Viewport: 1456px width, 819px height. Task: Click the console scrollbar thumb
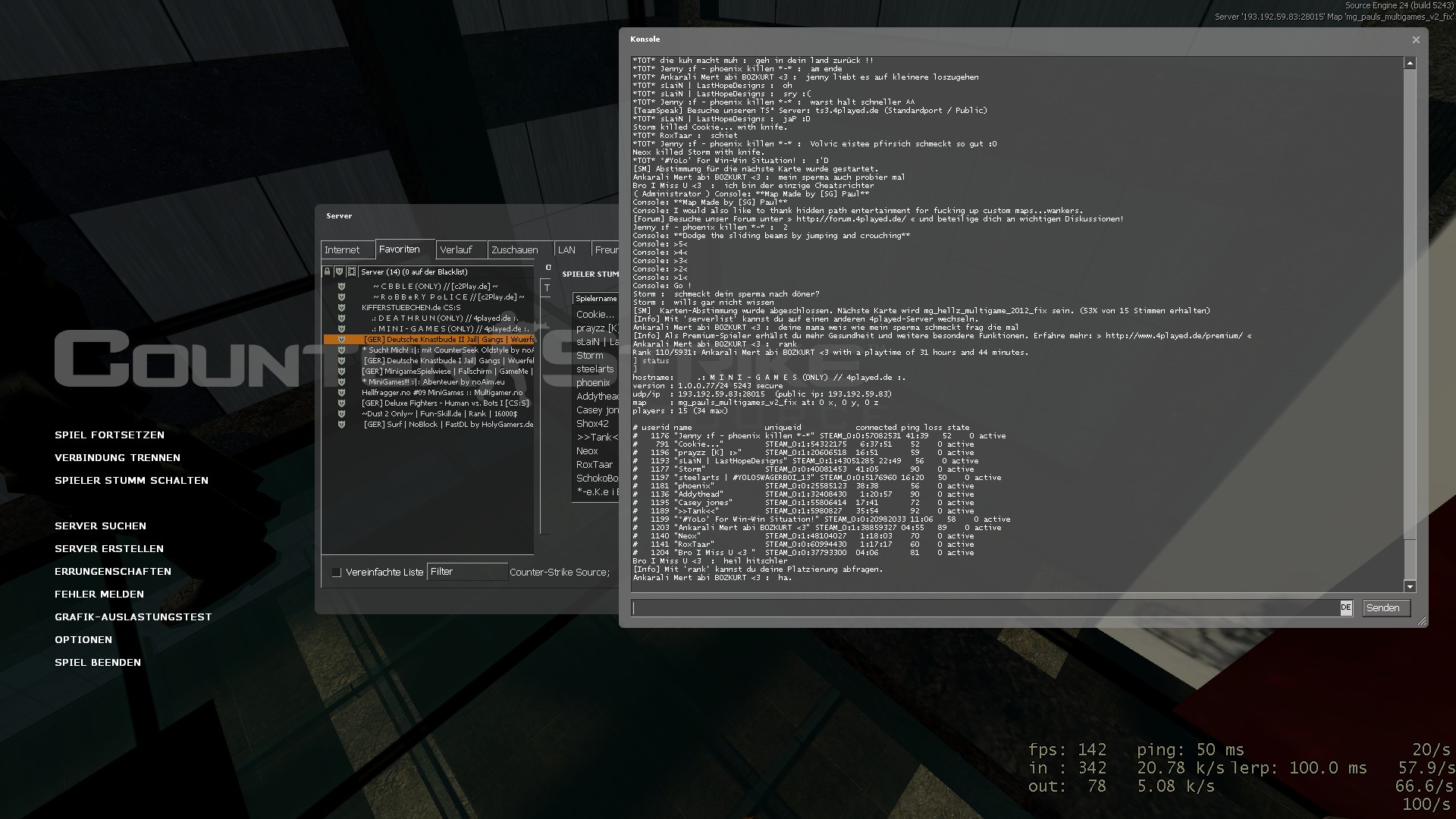point(1410,560)
